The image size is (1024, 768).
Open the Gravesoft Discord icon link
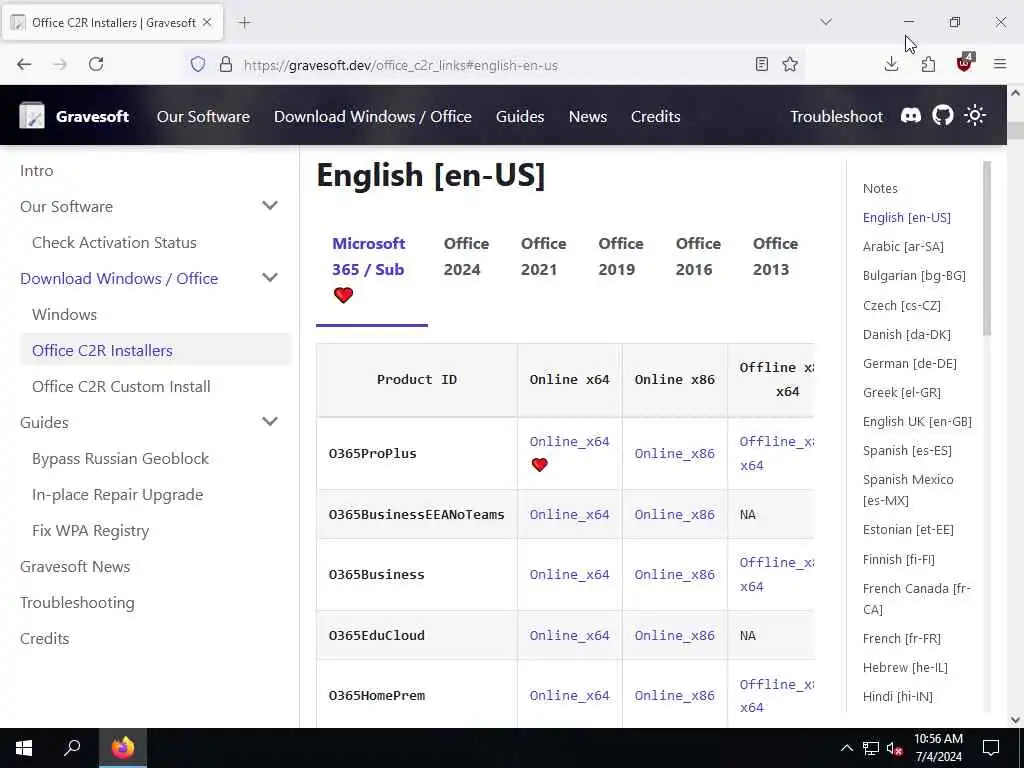click(x=910, y=116)
